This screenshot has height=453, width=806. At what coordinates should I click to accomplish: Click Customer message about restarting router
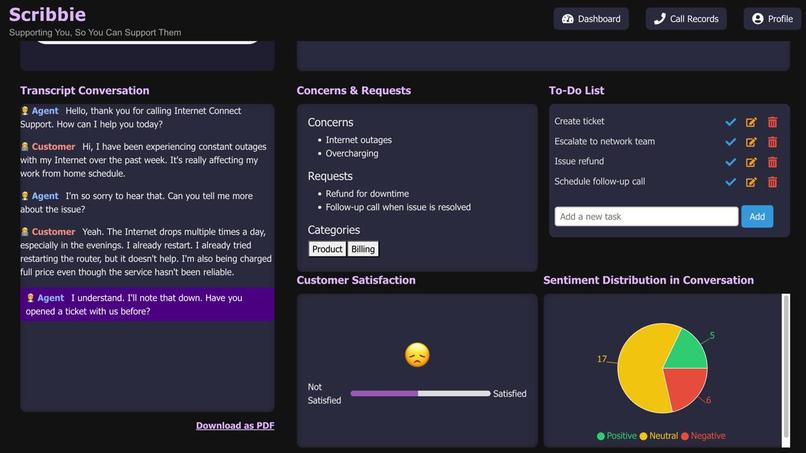click(x=146, y=252)
